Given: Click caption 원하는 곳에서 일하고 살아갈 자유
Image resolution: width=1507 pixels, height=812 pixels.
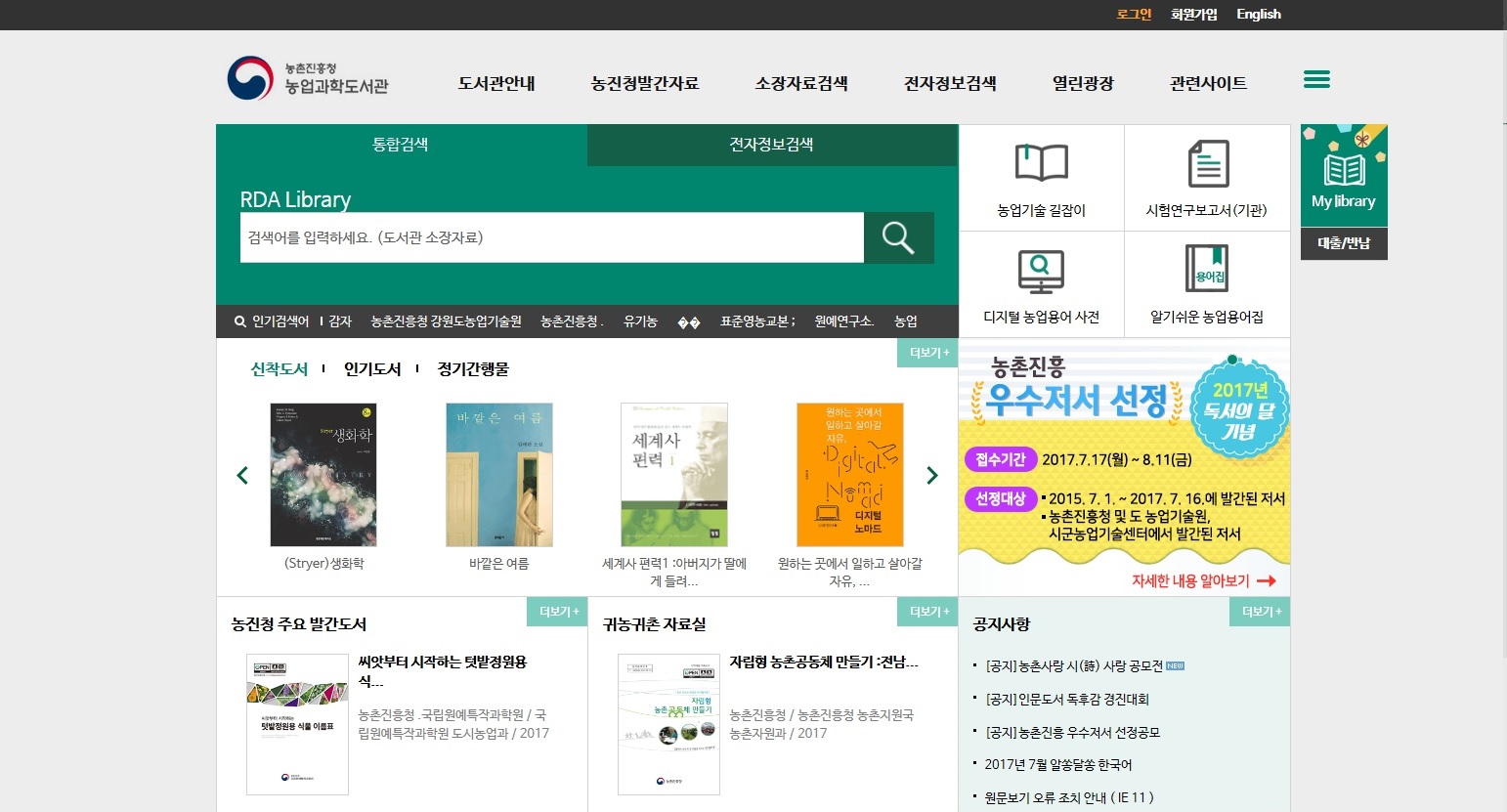Looking at the screenshot, I should (850, 573).
